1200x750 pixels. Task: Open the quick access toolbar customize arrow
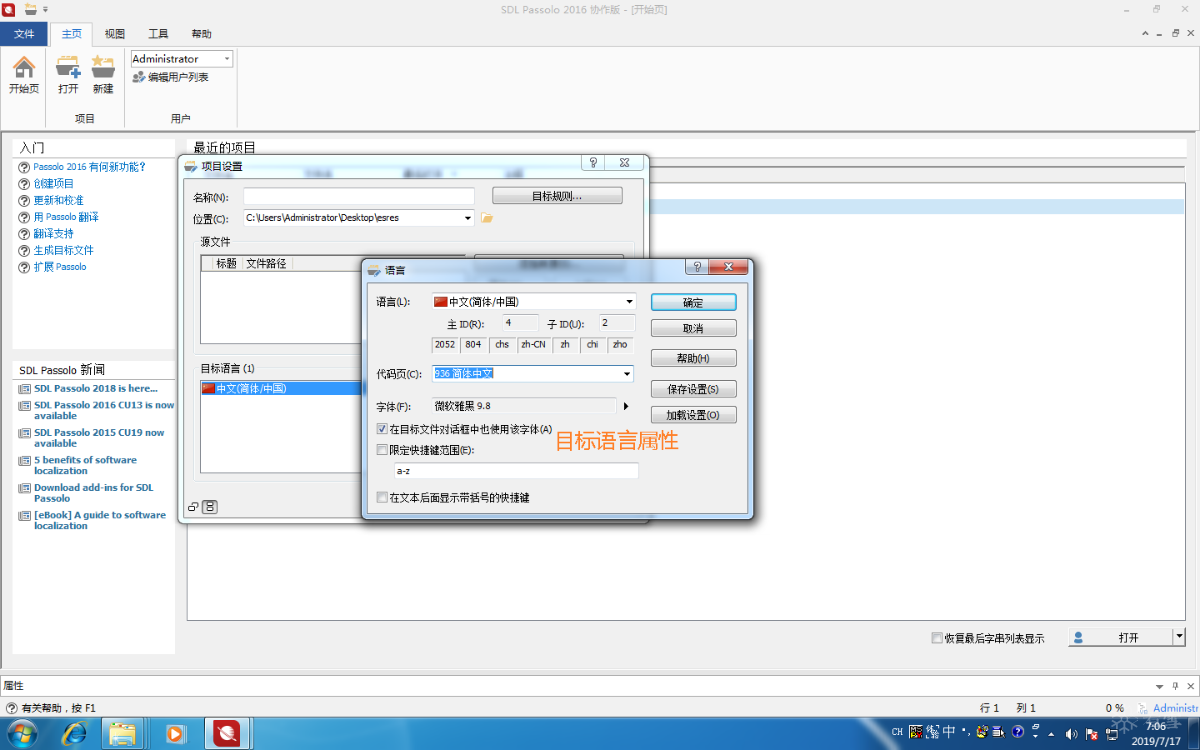pos(46,9)
